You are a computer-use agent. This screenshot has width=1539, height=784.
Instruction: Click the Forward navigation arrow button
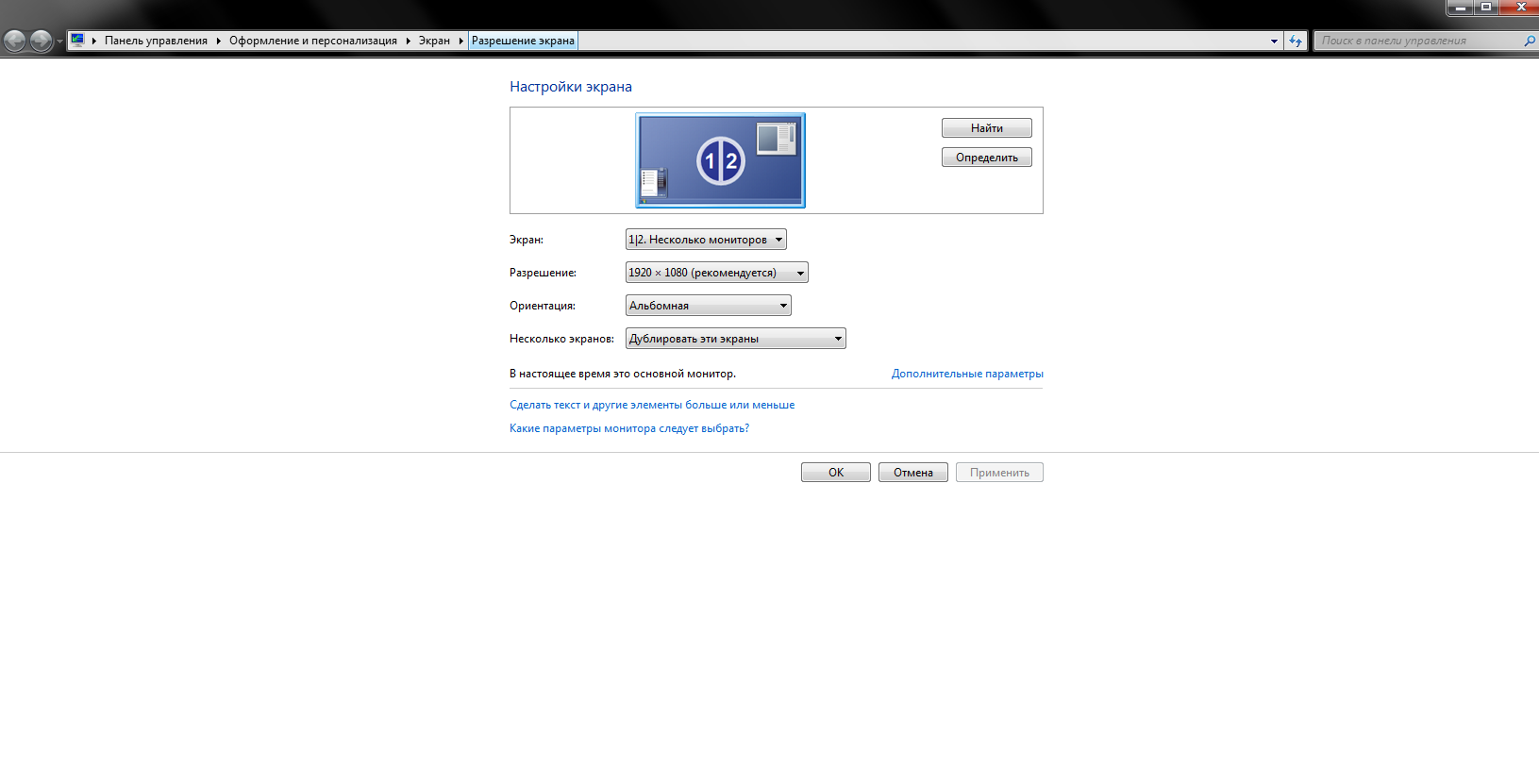click(41, 41)
